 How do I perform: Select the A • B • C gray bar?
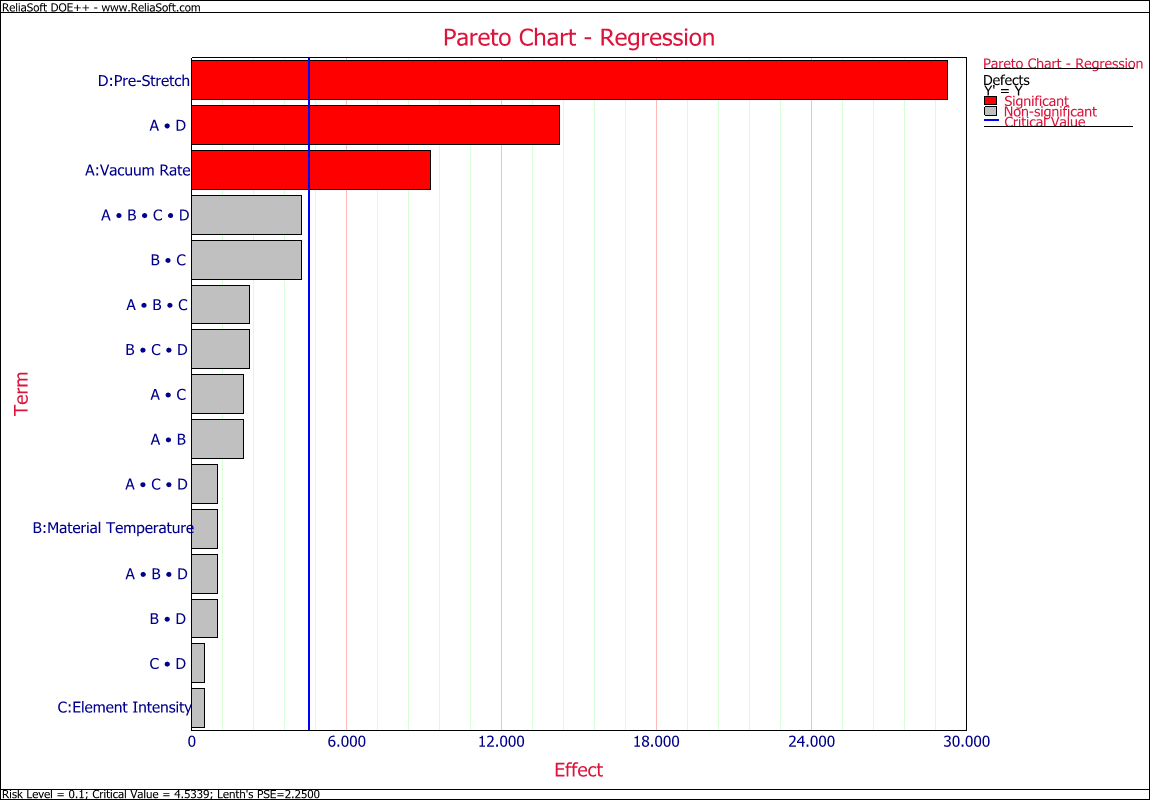point(221,304)
